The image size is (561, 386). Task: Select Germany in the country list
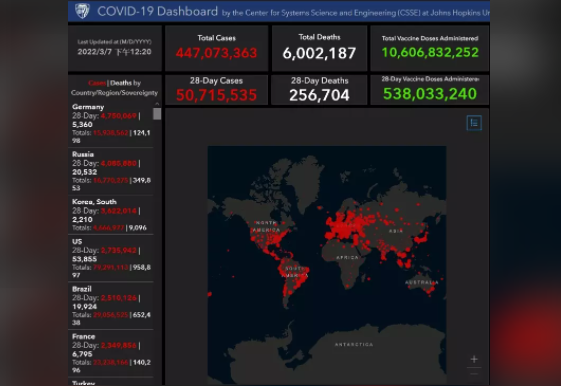[111, 124]
